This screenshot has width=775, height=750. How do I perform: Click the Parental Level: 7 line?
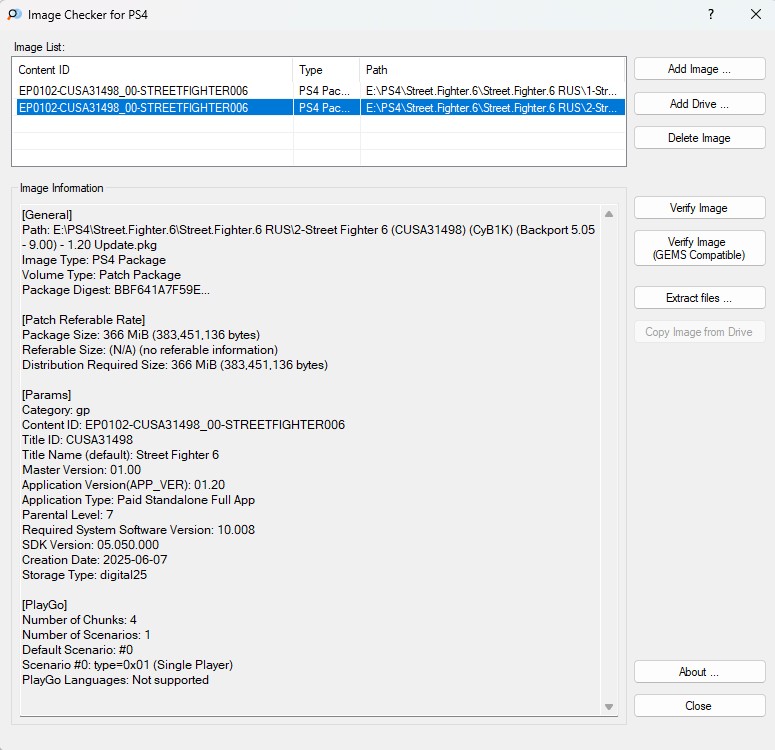click(68, 515)
